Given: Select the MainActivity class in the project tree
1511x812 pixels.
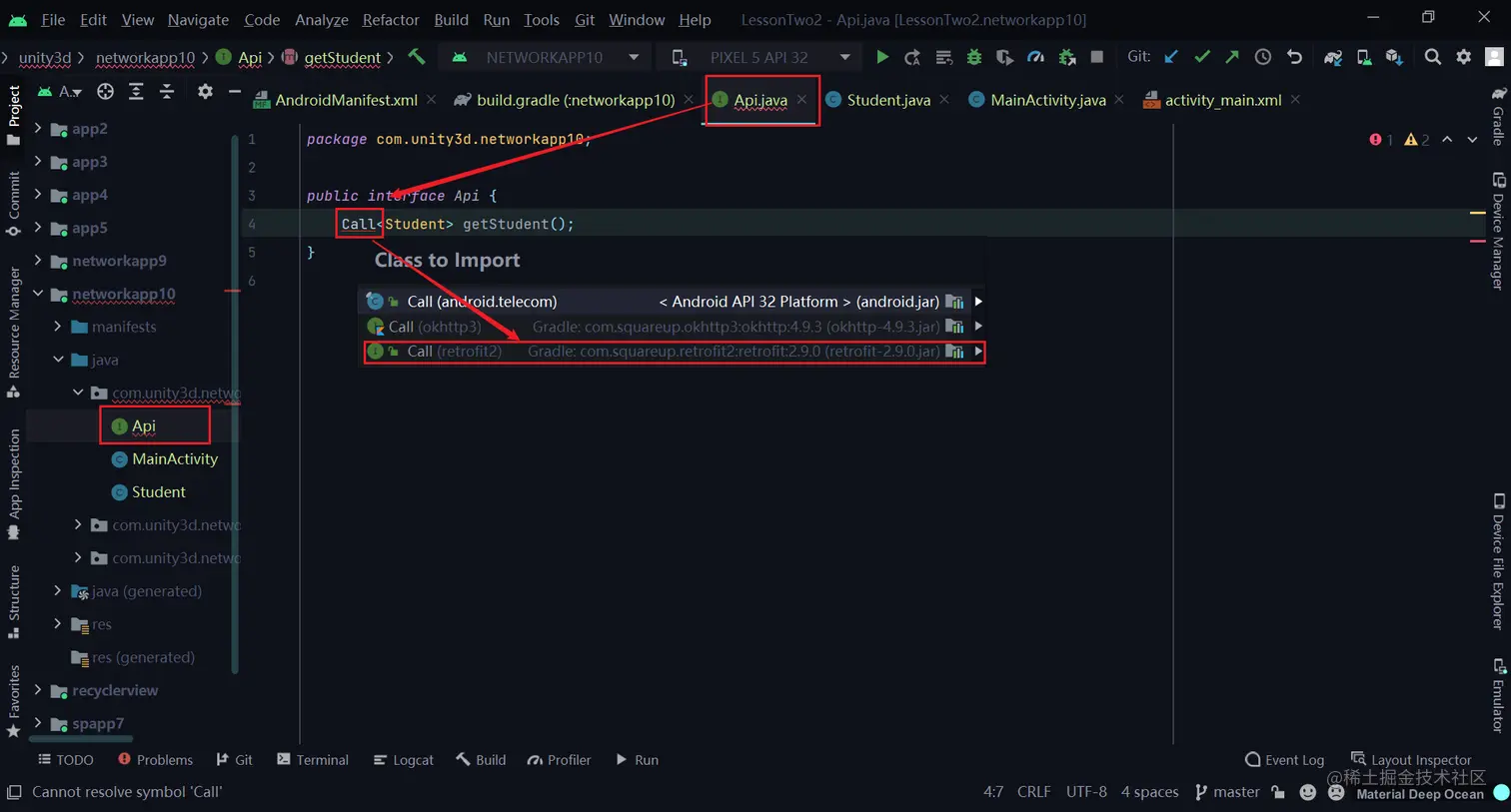Looking at the screenshot, I should point(164,458).
